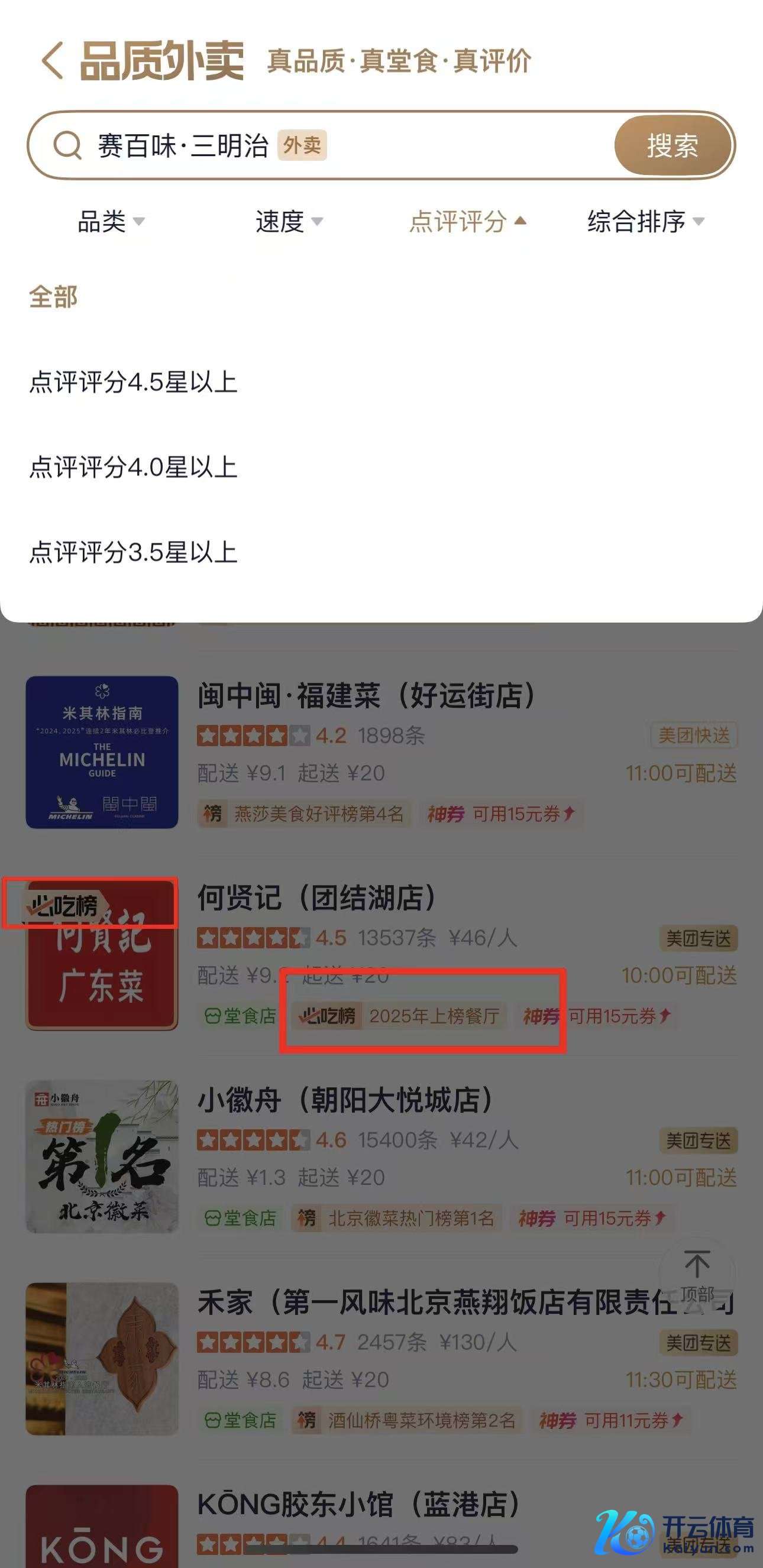This screenshot has height=1568, width=763.
Task: Select the 全部 rating filter option
Action: tap(53, 297)
